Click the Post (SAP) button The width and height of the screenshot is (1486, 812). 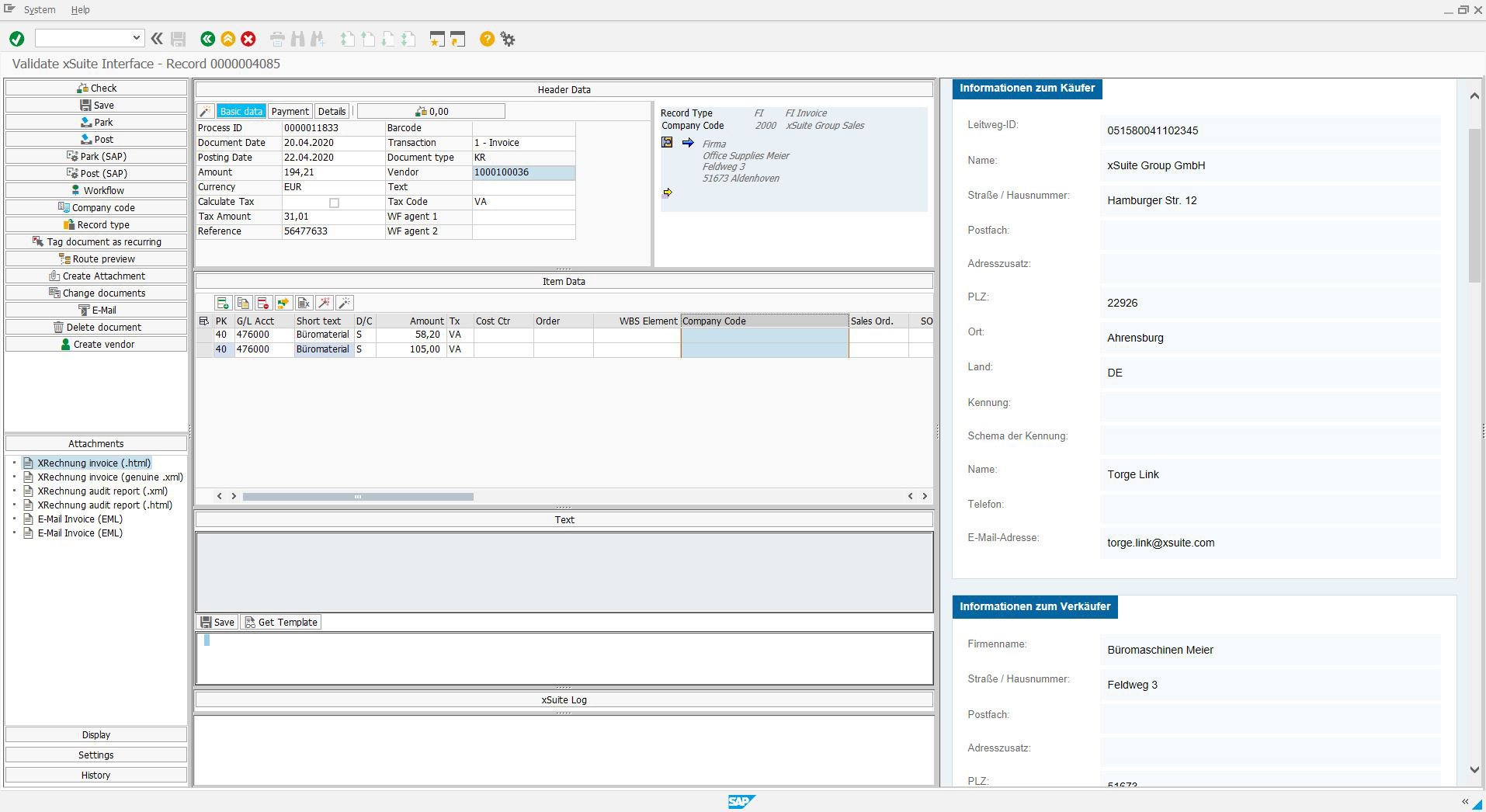(96, 173)
